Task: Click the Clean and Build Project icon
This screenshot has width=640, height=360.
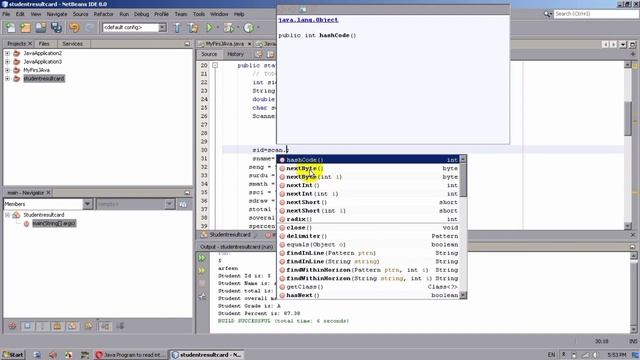Action: (x=193, y=27)
